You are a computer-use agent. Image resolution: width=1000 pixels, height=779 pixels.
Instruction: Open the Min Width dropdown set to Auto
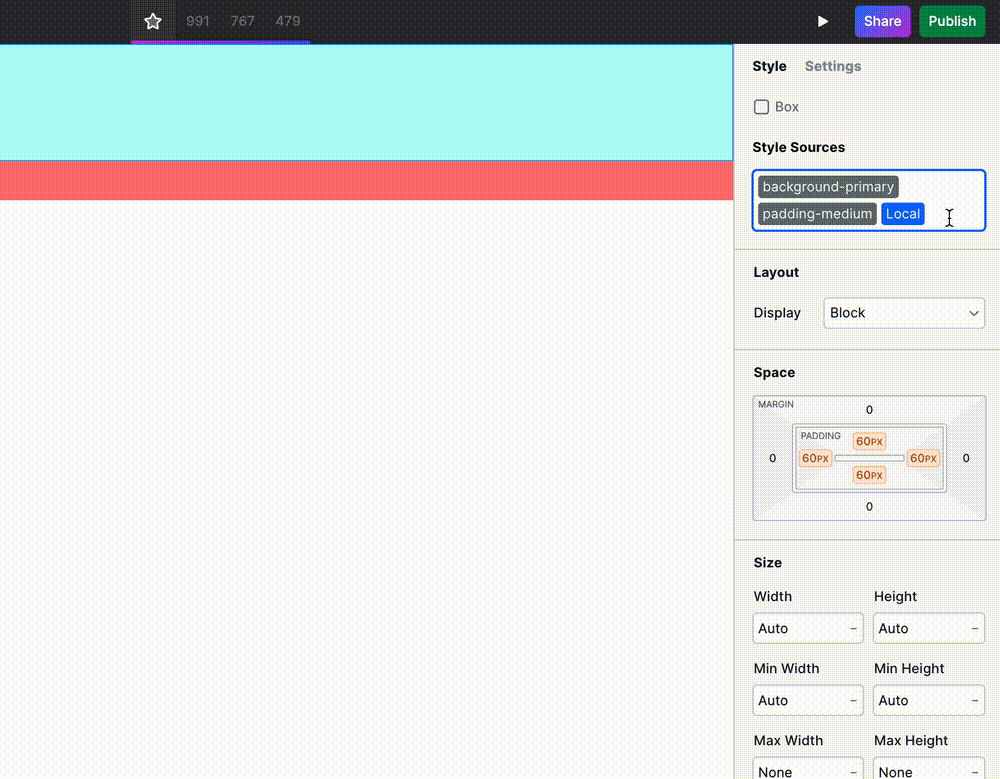click(x=807, y=700)
